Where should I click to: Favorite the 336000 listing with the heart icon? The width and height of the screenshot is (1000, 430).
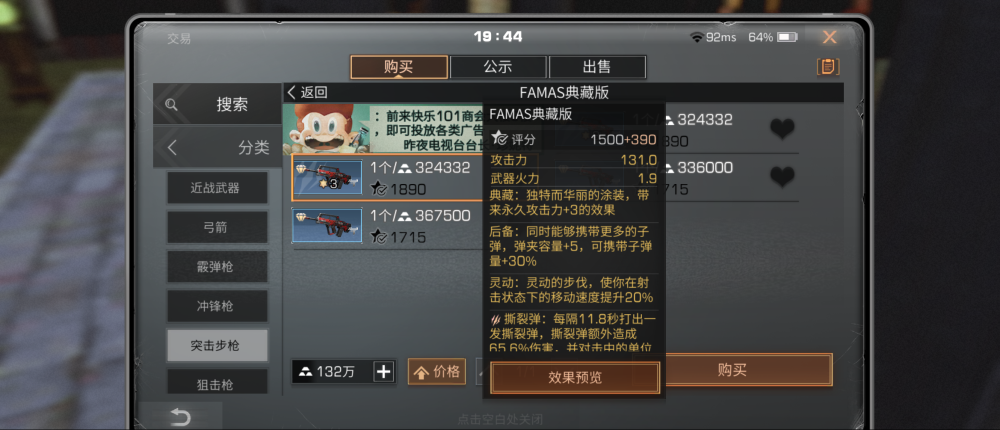[x=782, y=177]
